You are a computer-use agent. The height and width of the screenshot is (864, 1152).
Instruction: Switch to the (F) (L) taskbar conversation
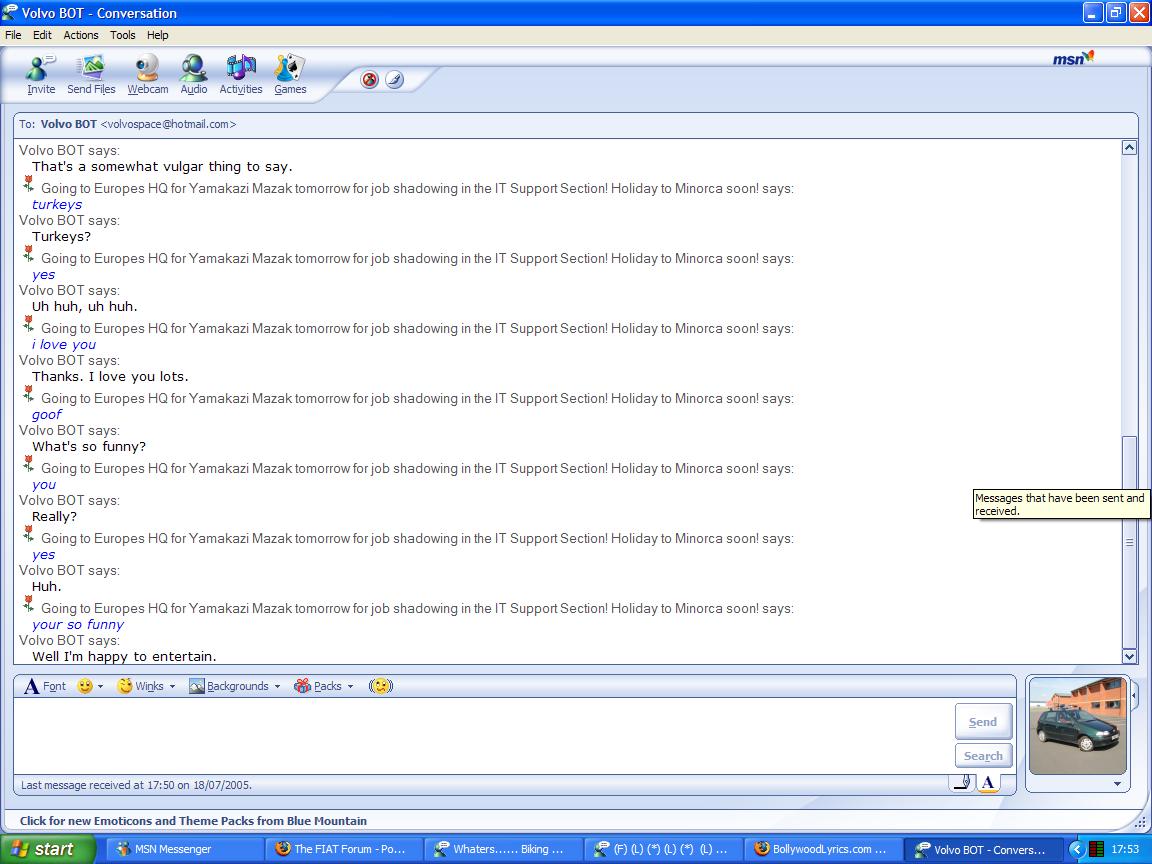coord(662,849)
